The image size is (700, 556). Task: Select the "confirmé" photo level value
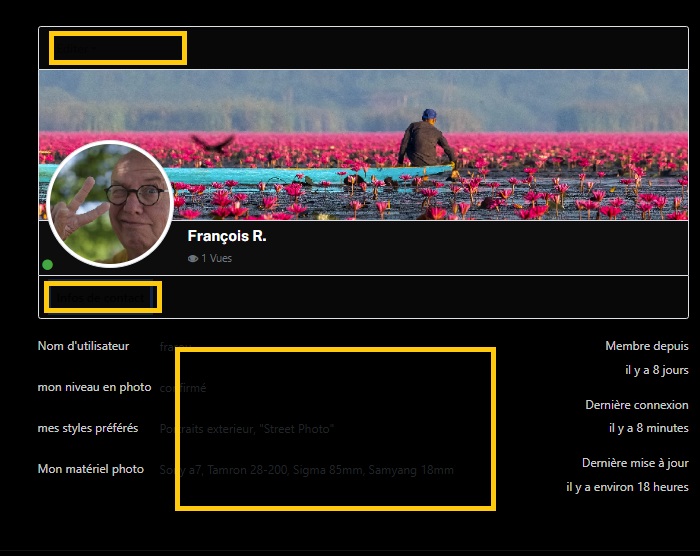[x=183, y=388]
